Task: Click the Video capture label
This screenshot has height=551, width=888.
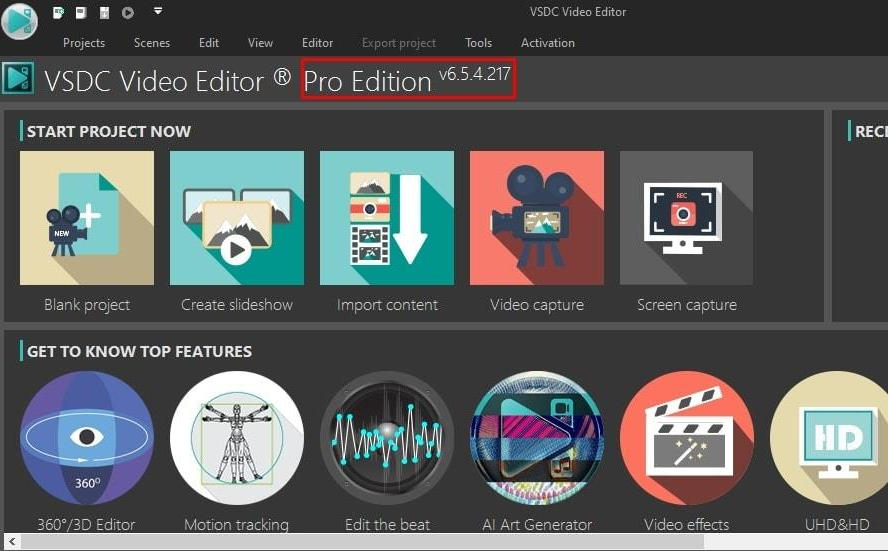Action: (x=537, y=305)
